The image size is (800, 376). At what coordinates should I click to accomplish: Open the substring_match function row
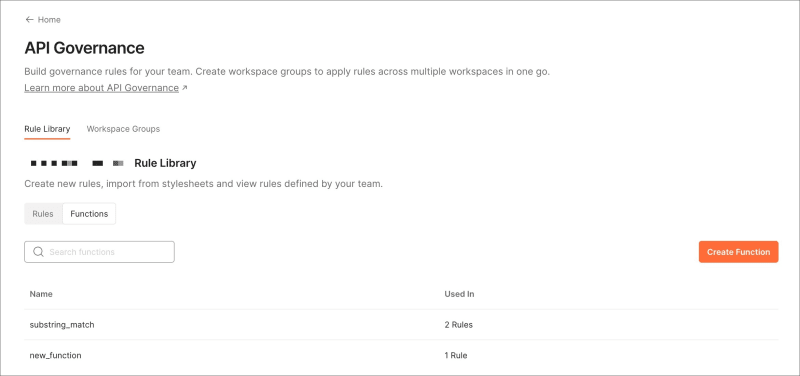pos(401,324)
